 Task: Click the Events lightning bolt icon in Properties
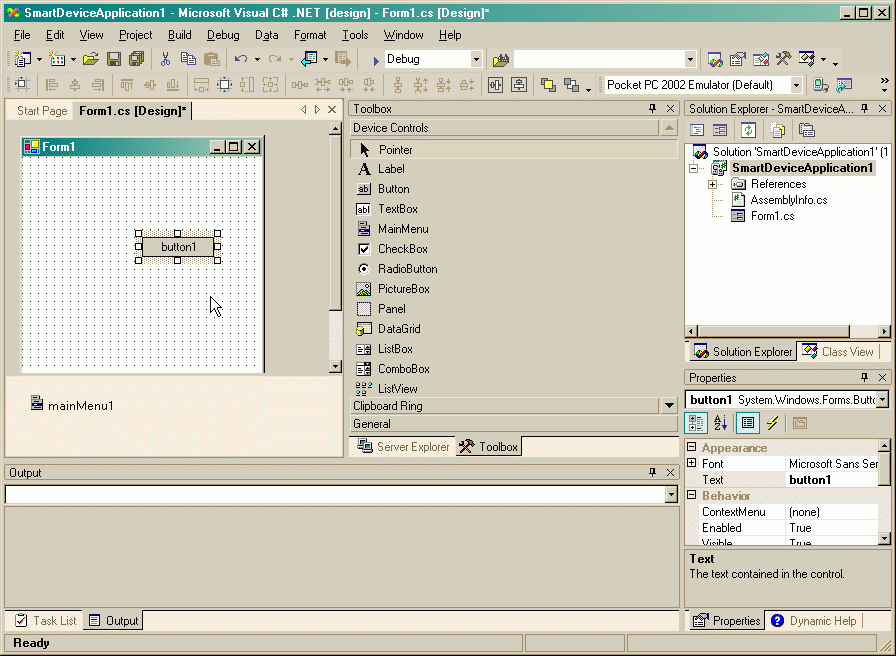point(773,423)
